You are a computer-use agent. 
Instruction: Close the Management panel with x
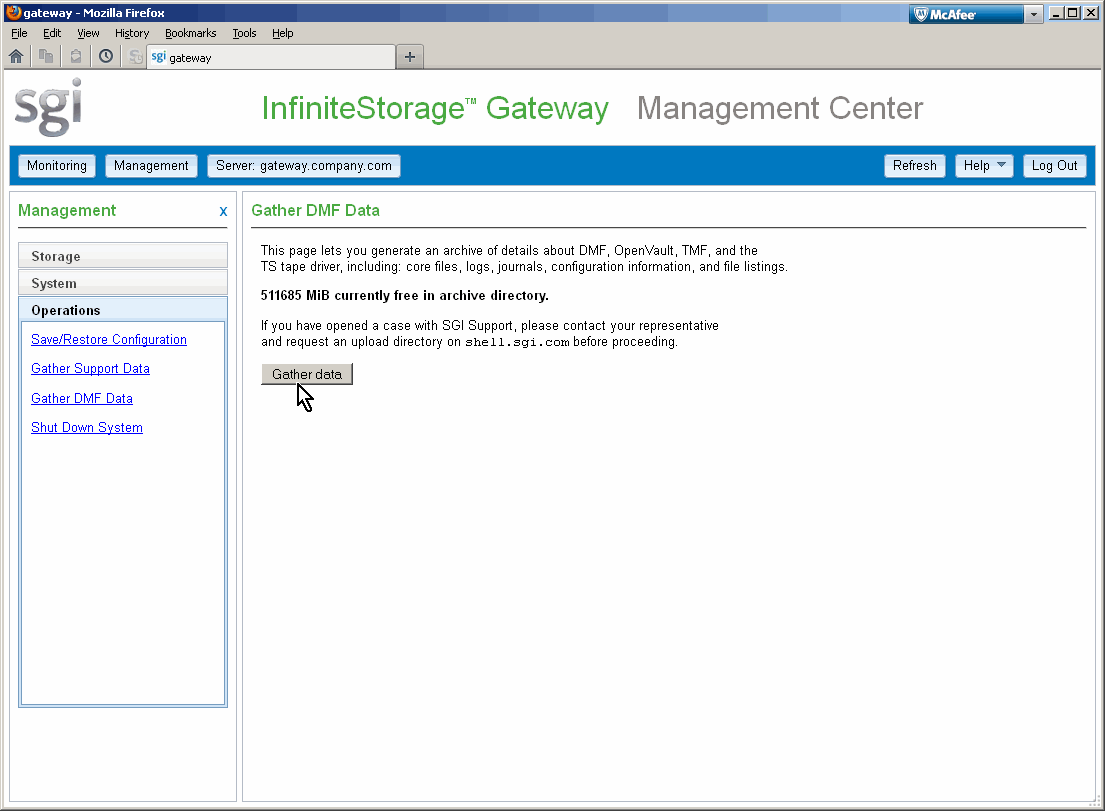pos(223,211)
